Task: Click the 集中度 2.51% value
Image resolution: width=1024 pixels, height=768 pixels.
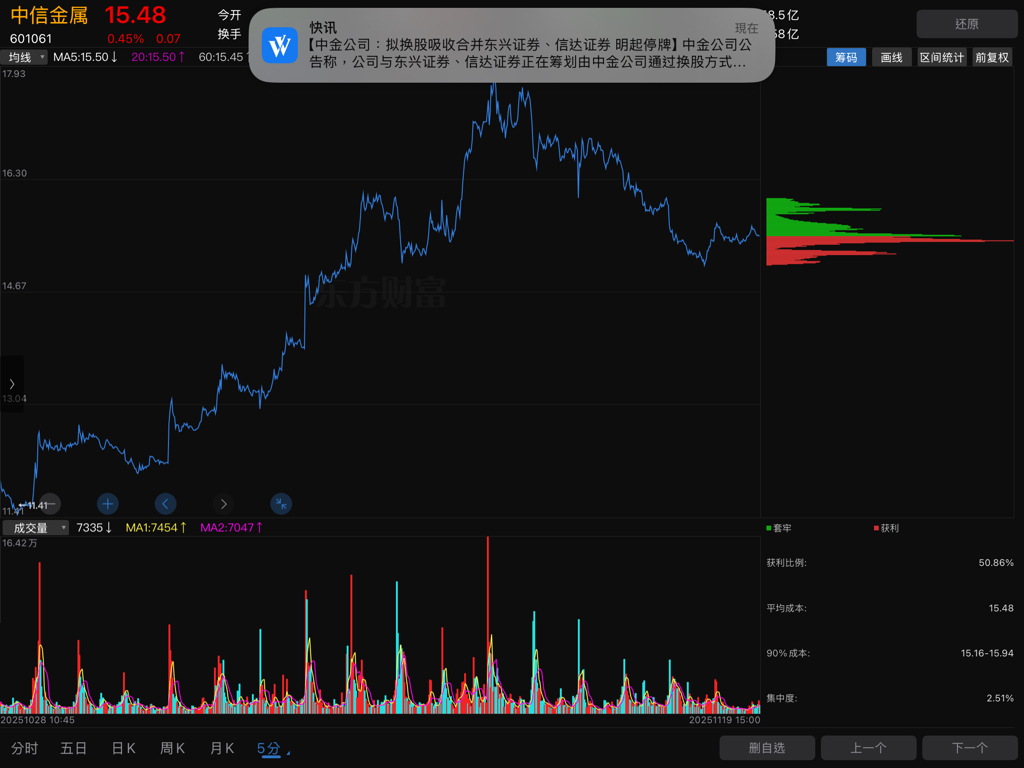Action: (x=1000, y=698)
